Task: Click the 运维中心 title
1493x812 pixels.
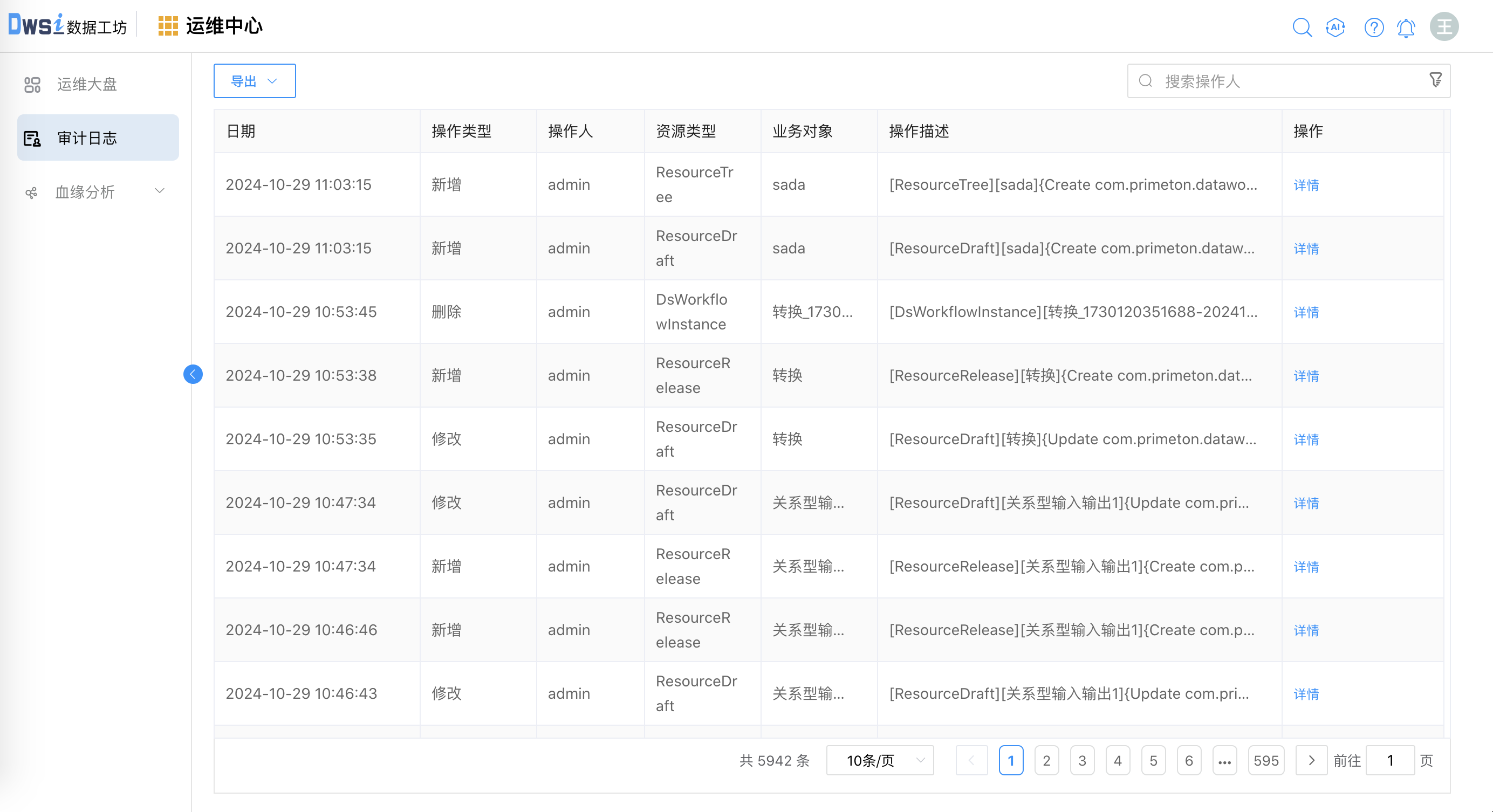Action: [224, 26]
